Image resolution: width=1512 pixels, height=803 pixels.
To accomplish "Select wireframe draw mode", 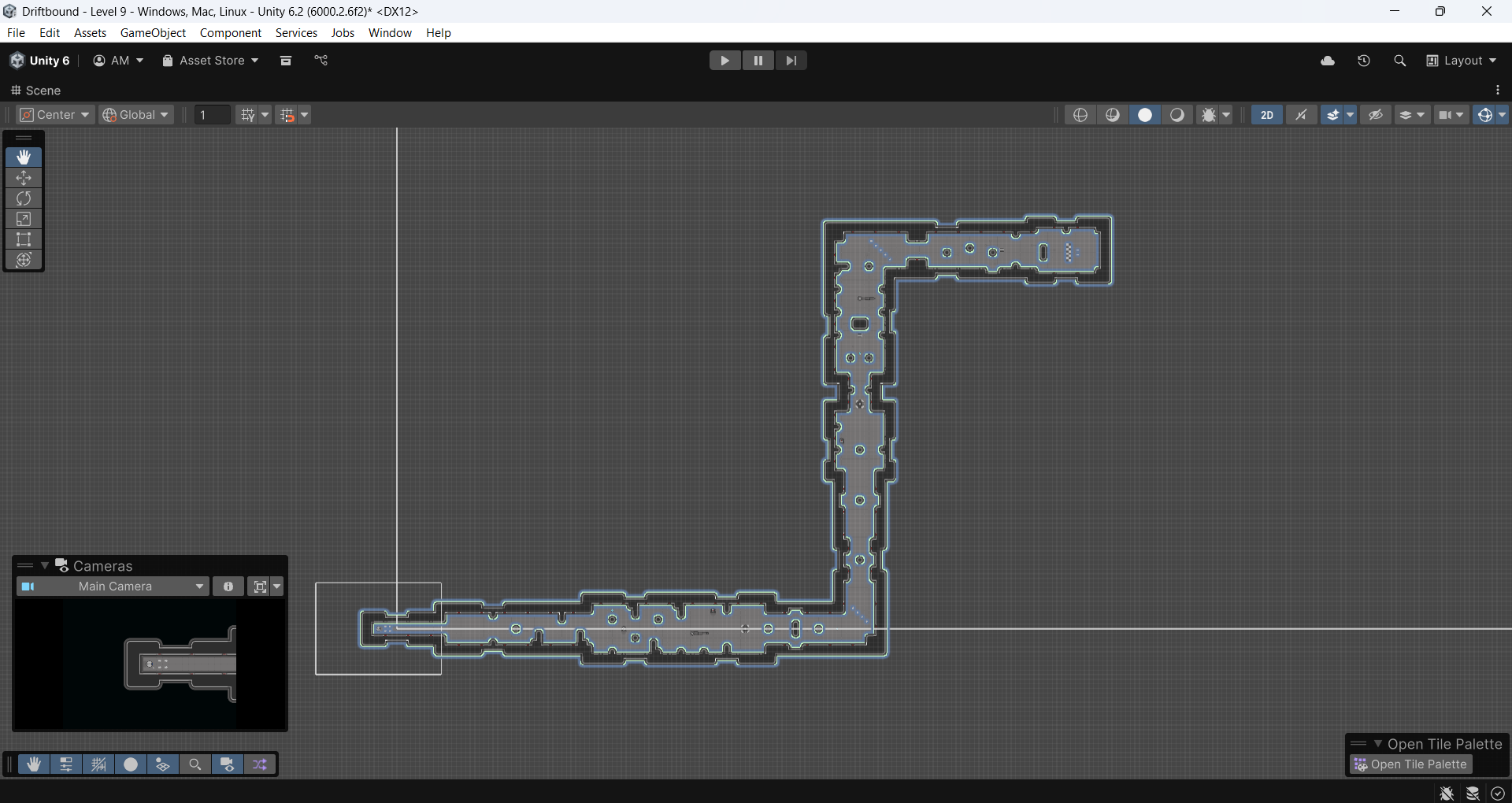I will tap(1080, 115).
